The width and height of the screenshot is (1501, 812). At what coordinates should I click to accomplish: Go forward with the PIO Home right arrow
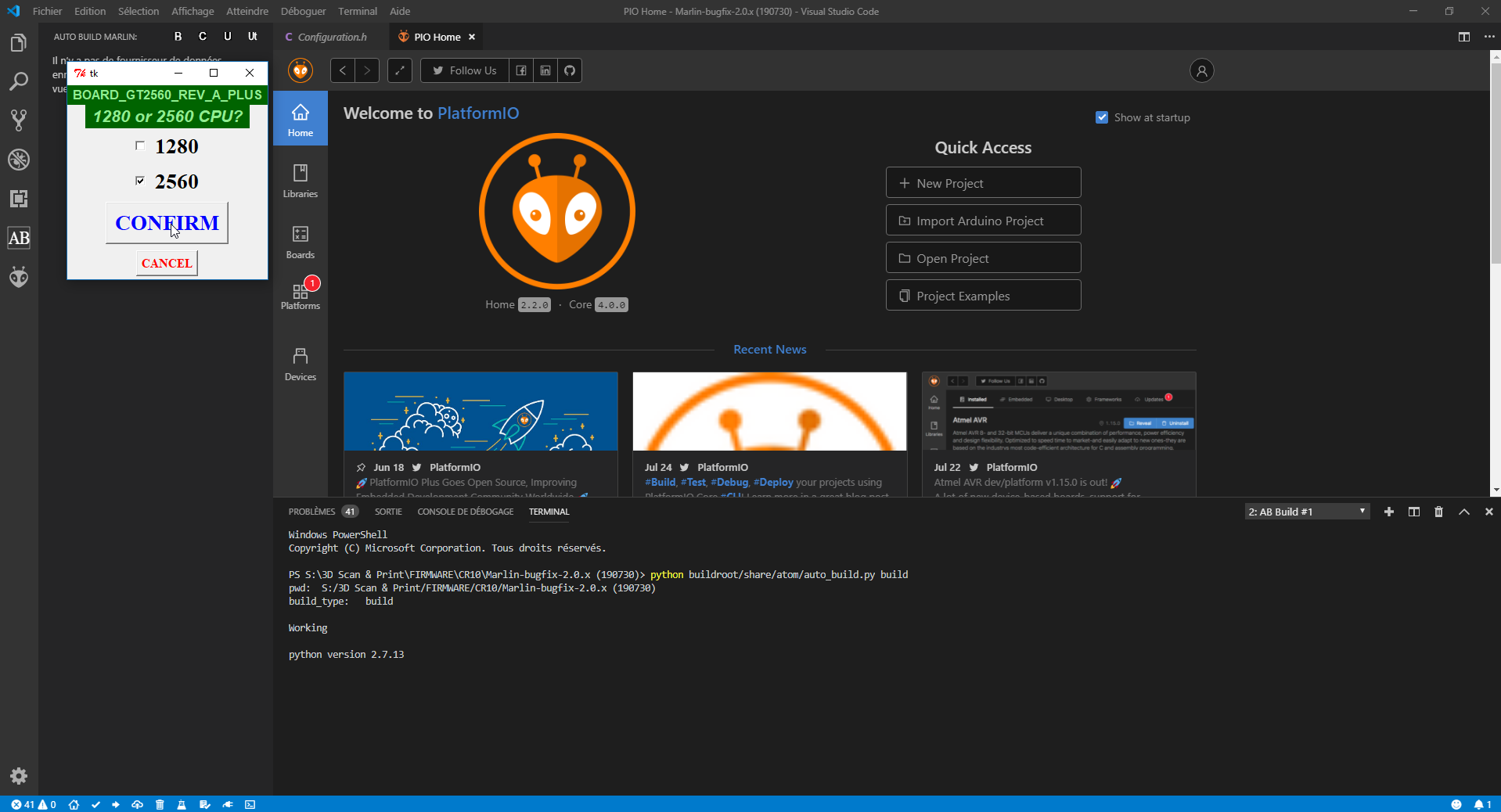coord(367,70)
